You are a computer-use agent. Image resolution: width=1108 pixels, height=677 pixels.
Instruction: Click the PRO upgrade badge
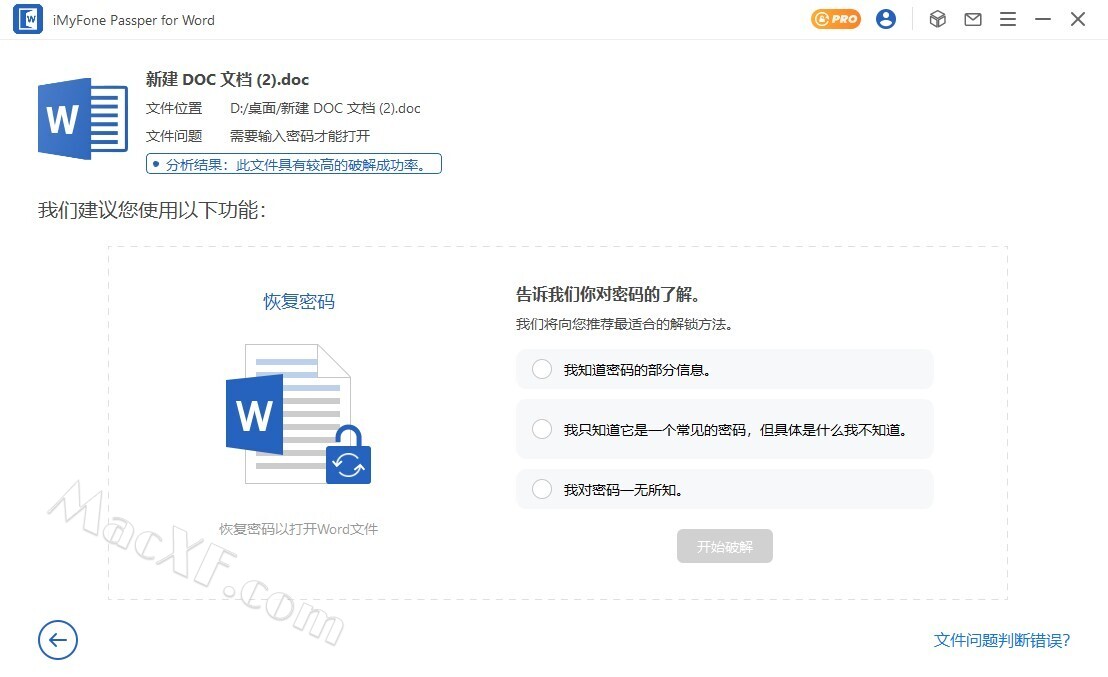(835, 19)
